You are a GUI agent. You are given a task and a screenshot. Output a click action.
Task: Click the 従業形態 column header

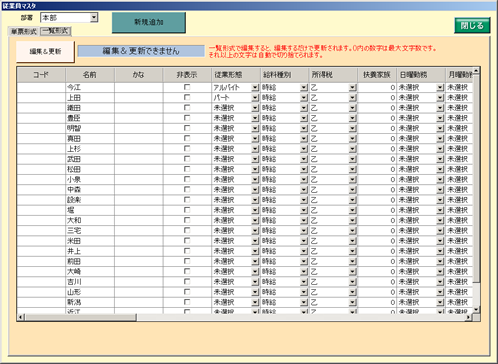coord(236,75)
